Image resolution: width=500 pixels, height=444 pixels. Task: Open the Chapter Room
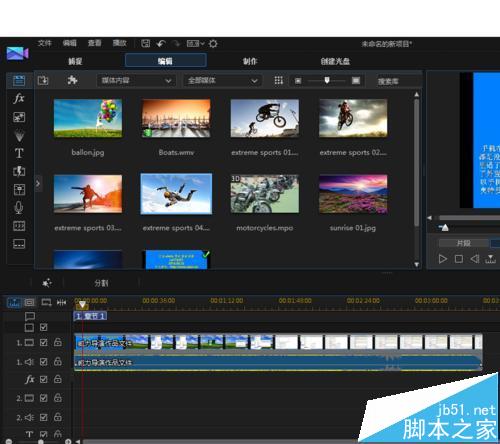(x=19, y=226)
